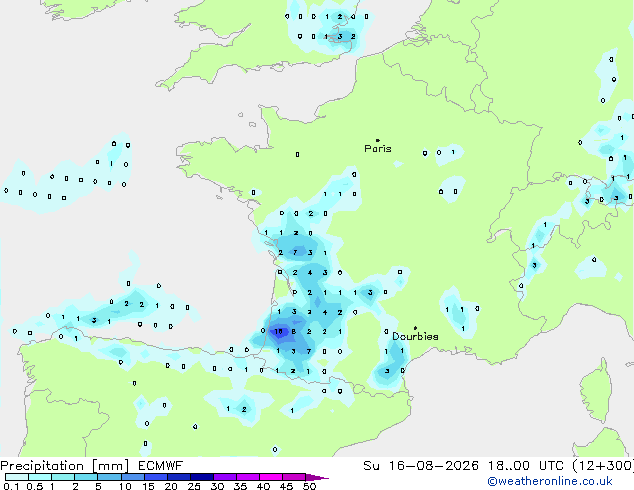Click the '18..00 UTC' time text
This screenshot has height=490, width=634.
tap(526, 466)
